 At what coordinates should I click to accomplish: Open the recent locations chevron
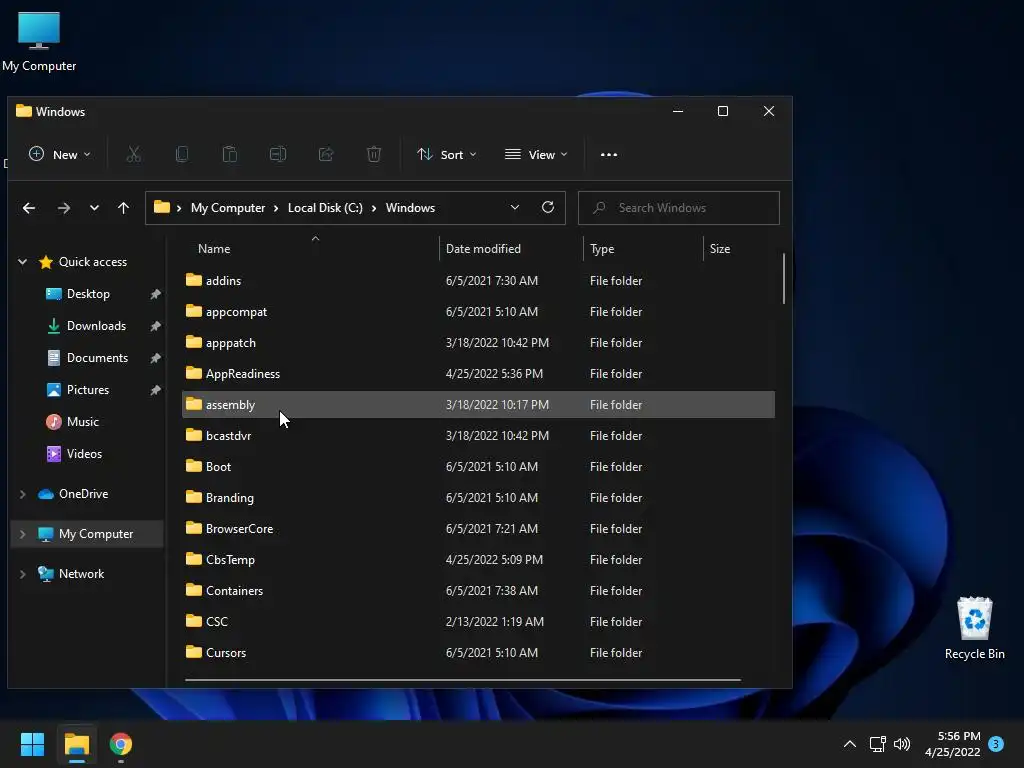94,208
